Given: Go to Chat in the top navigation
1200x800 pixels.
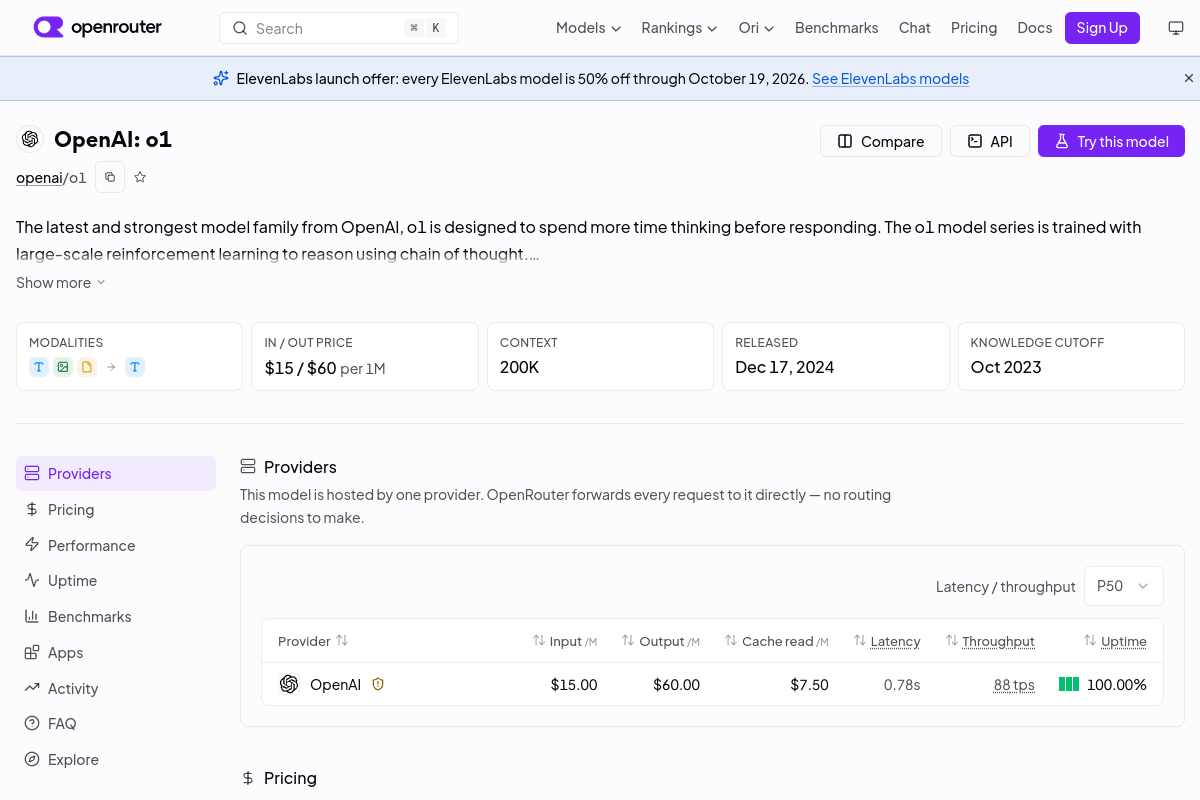Looking at the screenshot, I should click(x=914, y=28).
